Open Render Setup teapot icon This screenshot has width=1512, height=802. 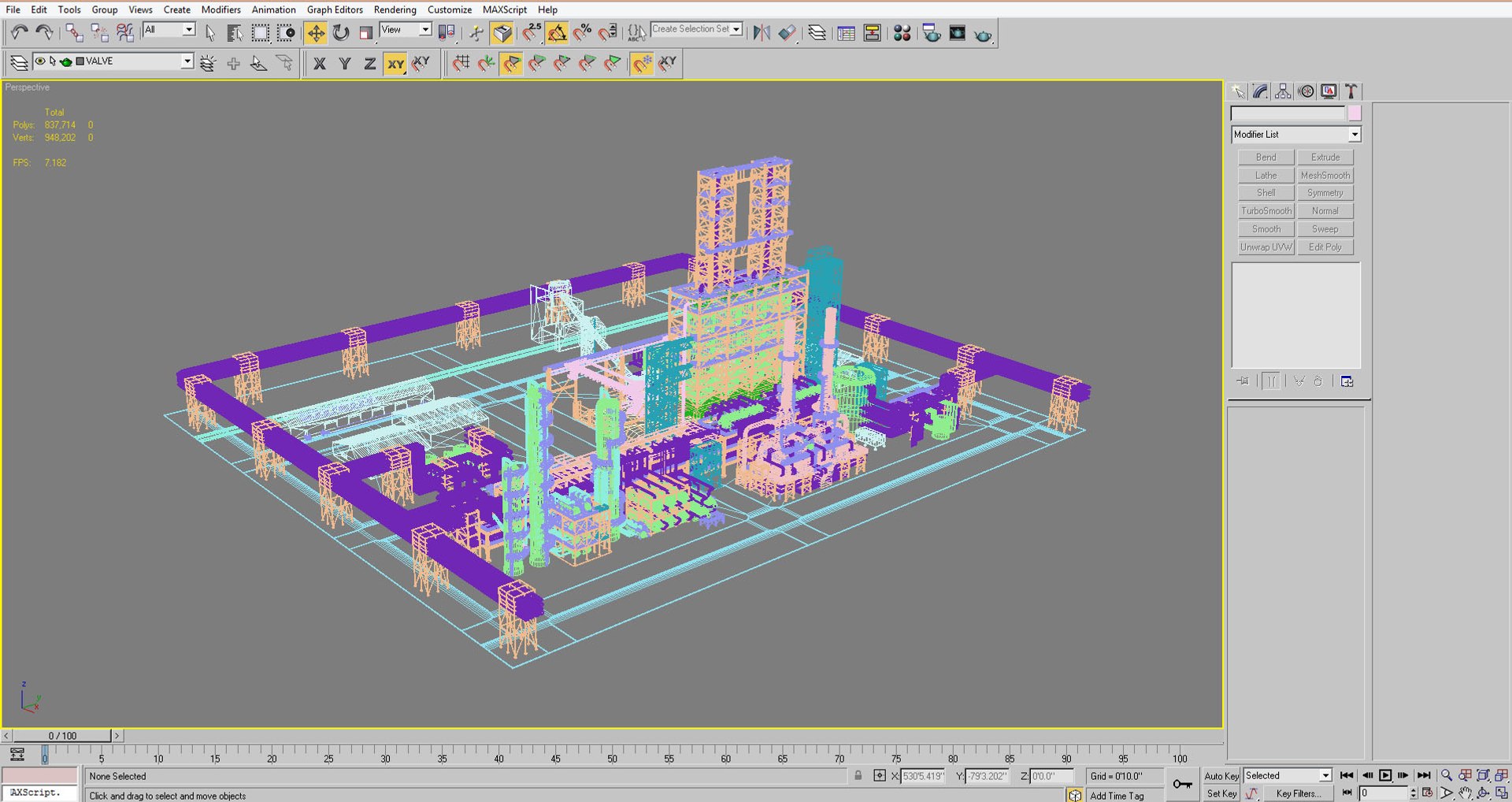click(x=932, y=32)
